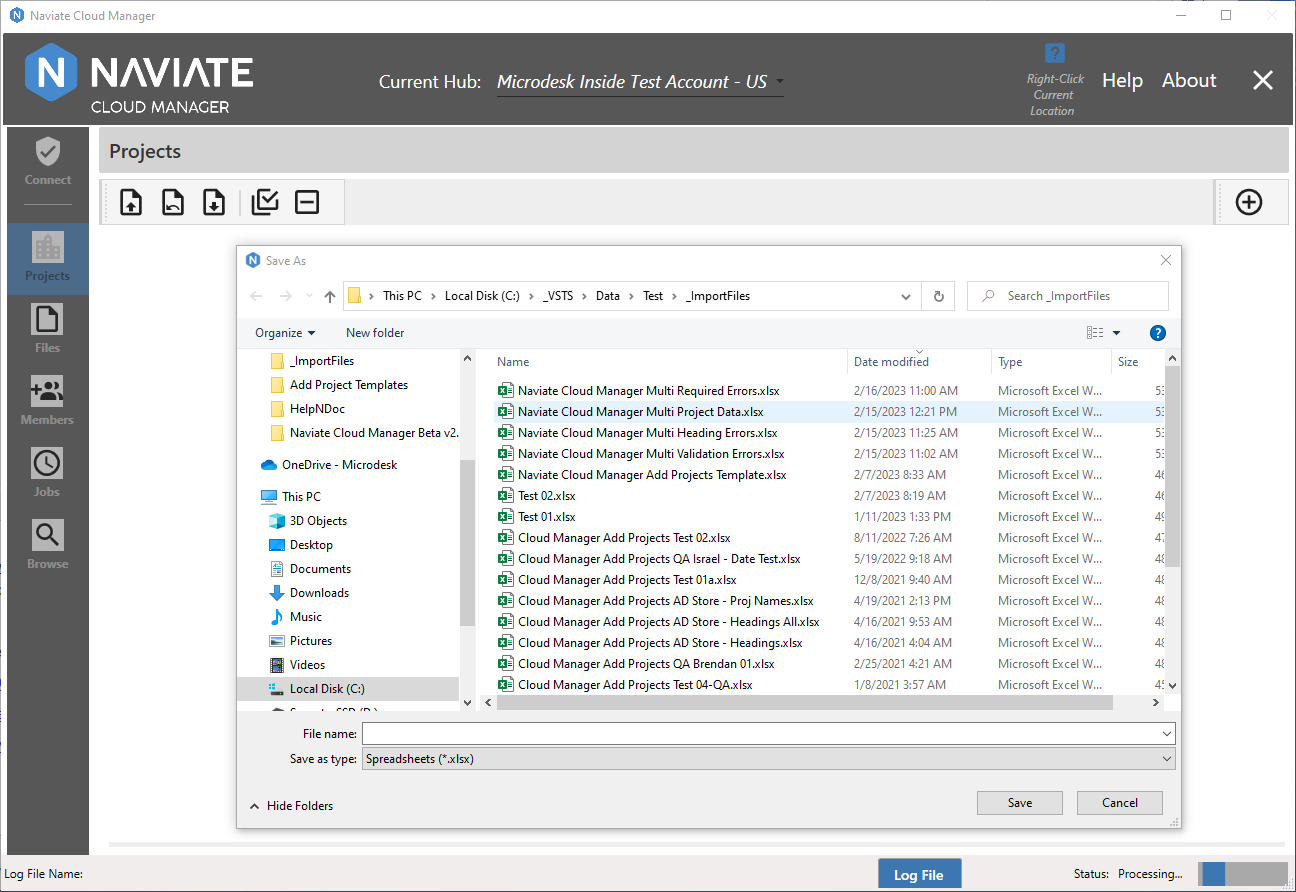
Task: Open the Browse sidebar section
Action: point(48,546)
